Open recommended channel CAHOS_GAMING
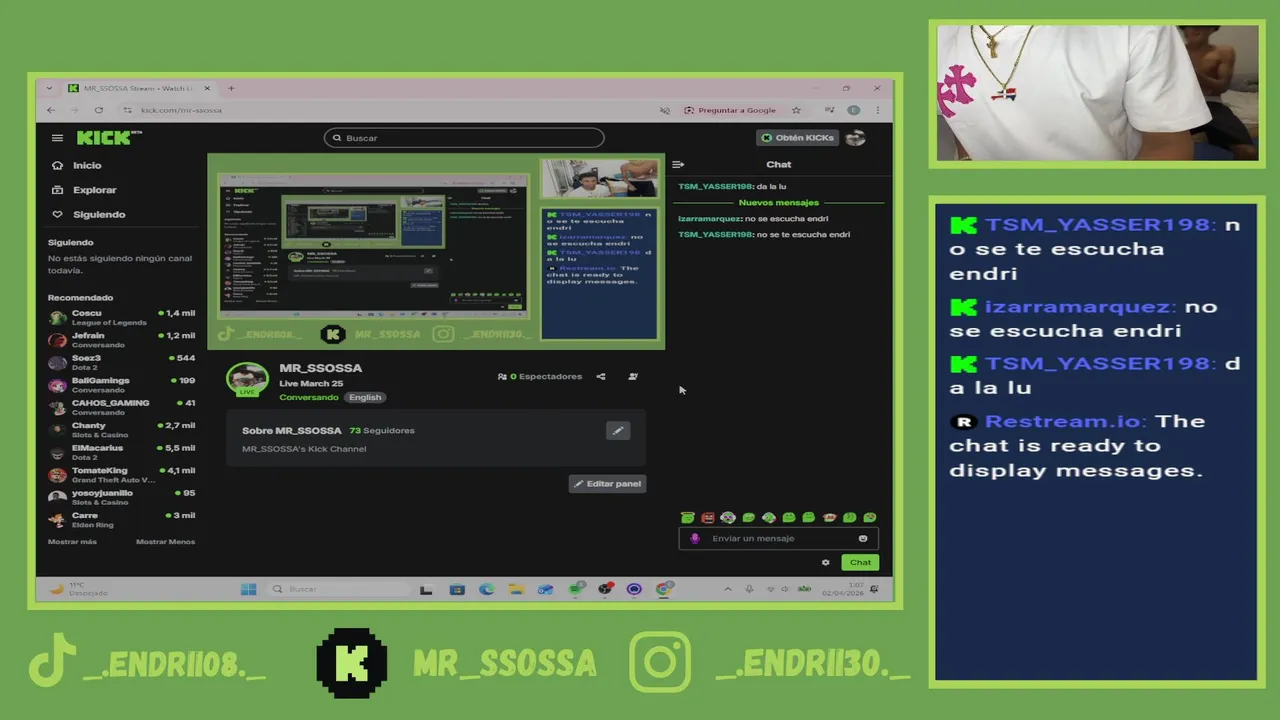 tap(121, 407)
